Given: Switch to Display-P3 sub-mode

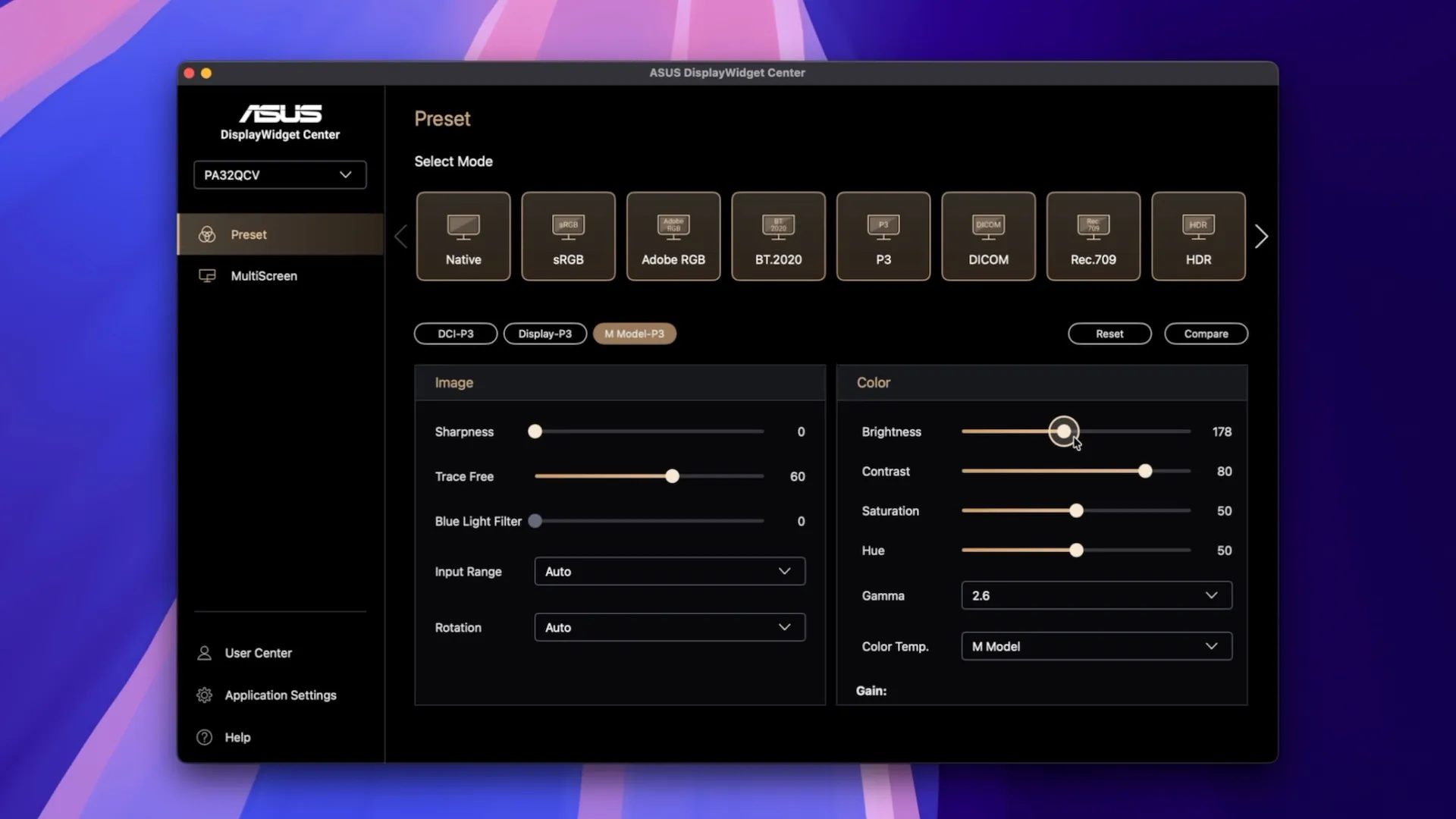Looking at the screenshot, I should (544, 334).
